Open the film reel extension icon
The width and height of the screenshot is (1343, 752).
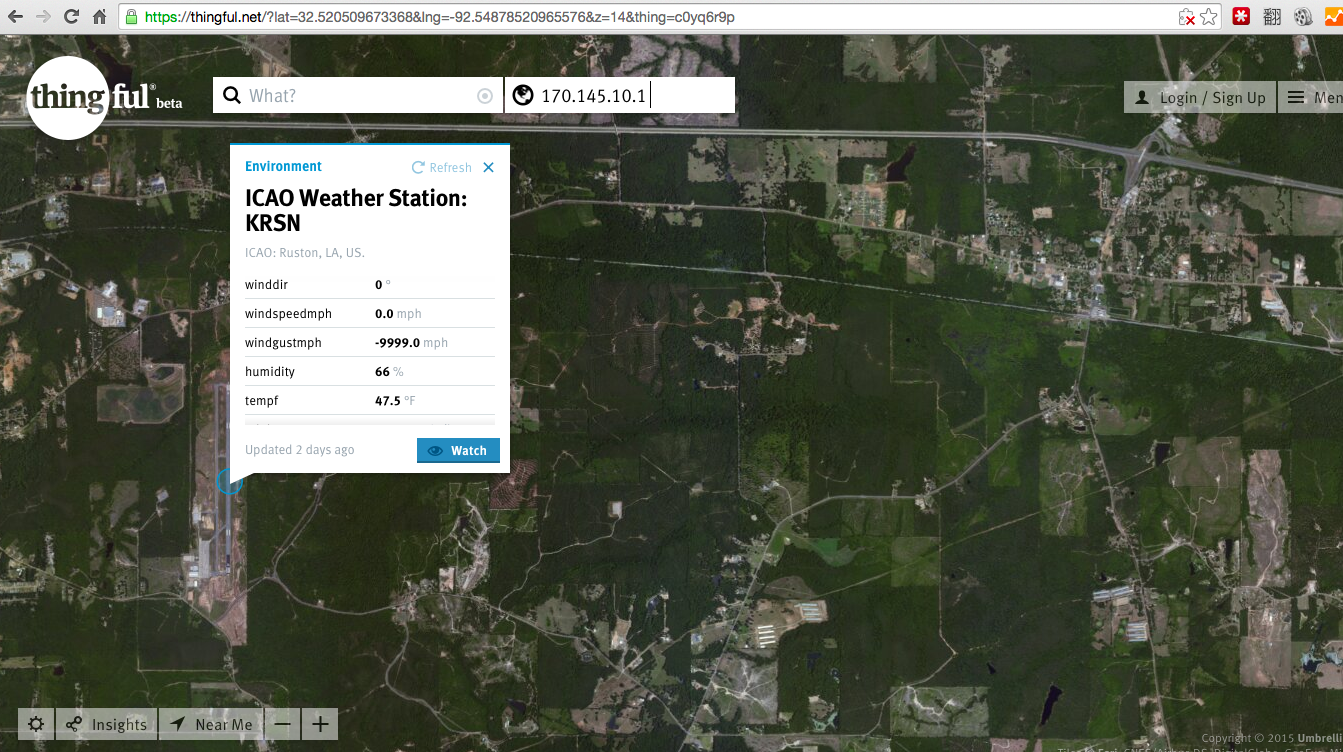1302,17
